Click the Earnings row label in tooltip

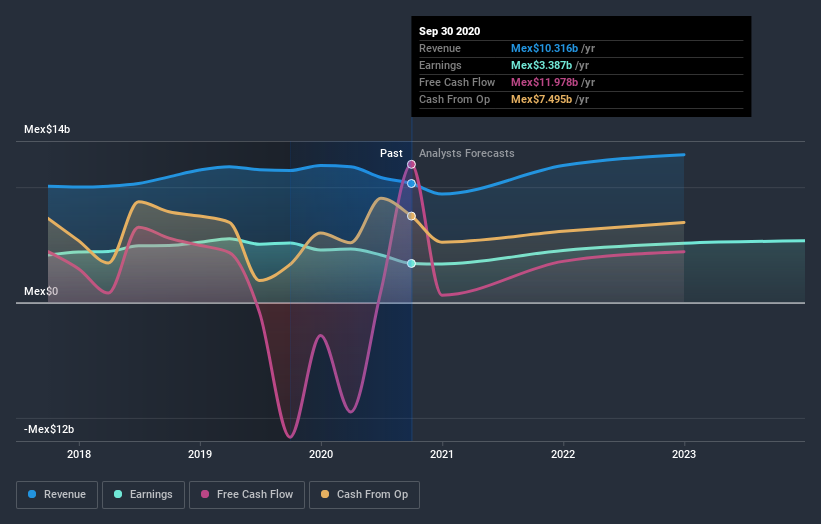click(440, 65)
